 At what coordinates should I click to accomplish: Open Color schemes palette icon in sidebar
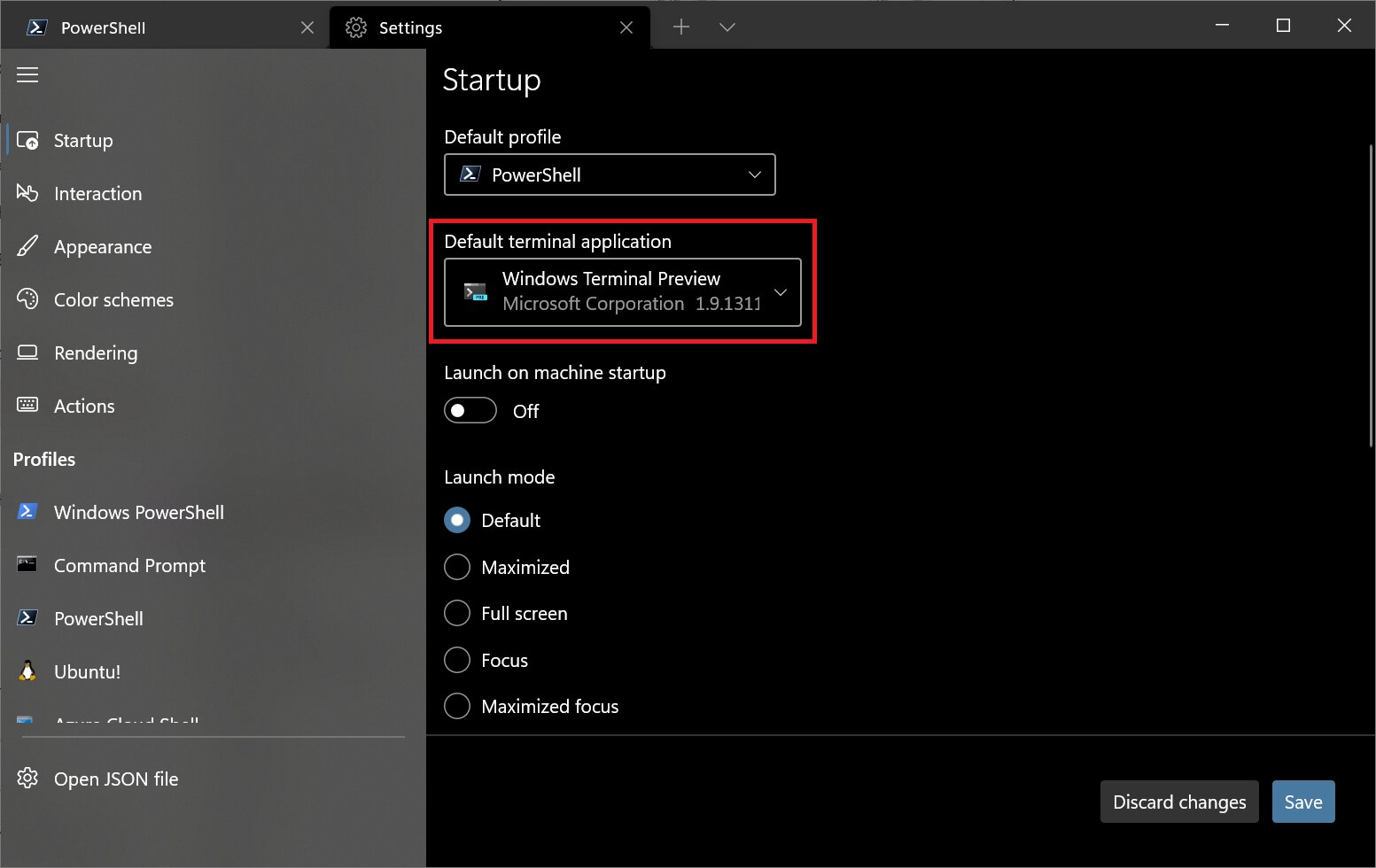click(27, 299)
